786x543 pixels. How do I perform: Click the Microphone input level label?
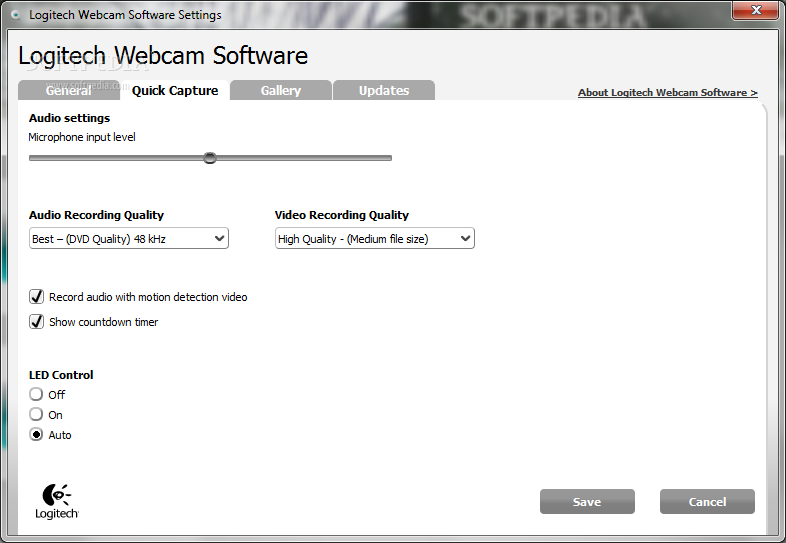click(82, 137)
